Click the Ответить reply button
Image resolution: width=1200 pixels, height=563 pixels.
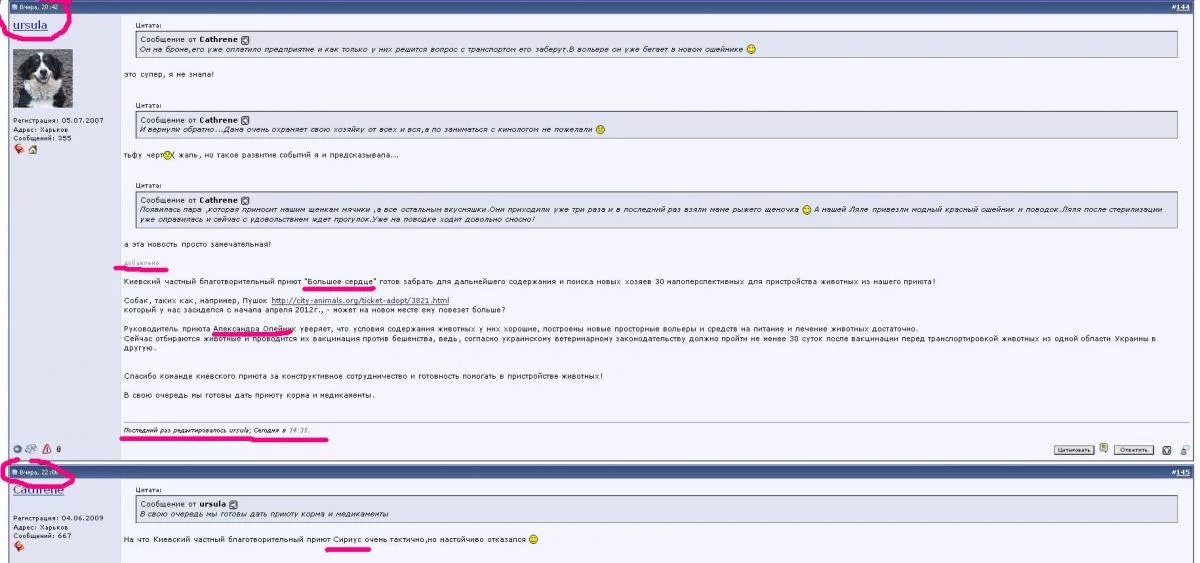coord(1133,450)
